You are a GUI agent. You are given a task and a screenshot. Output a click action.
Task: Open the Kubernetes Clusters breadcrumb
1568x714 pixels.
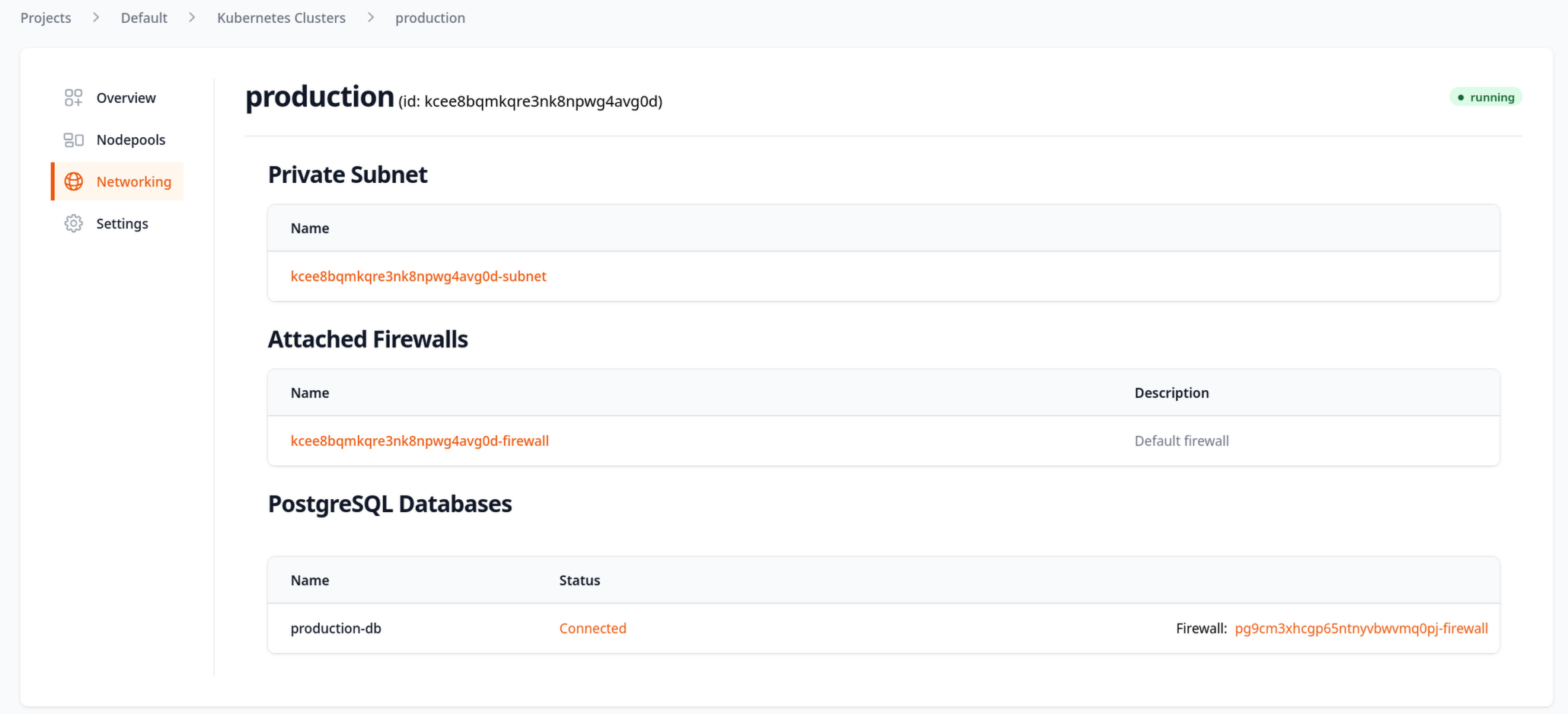tap(281, 18)
